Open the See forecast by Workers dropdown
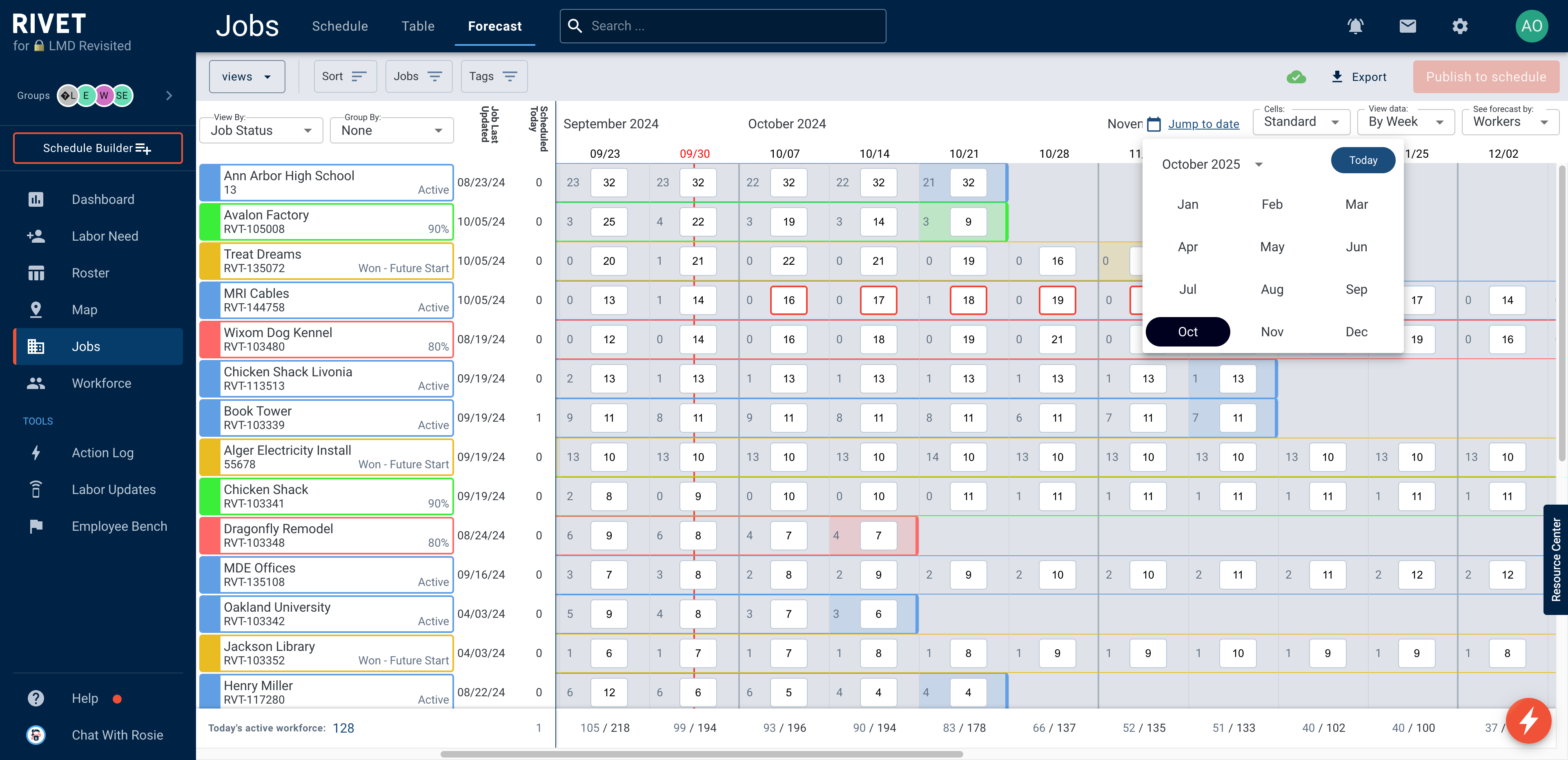The height and width of the screenshot is (760, 1568). [x=1510, y=122]
